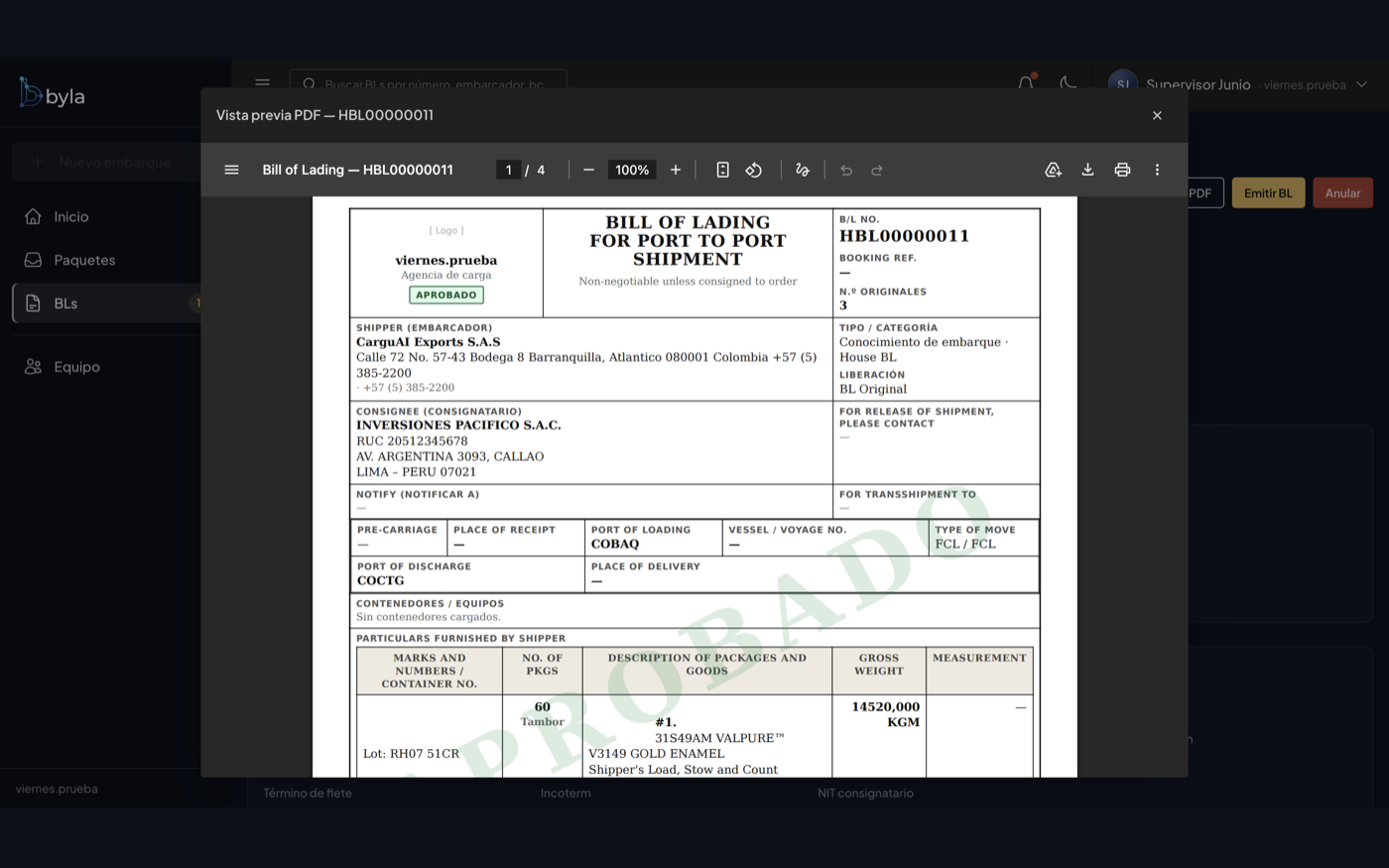Image resolution: width=1389 pixels, height=868 pixels.
Task: Open Equipo in the sidebar
Action: [x=105, y=367]
